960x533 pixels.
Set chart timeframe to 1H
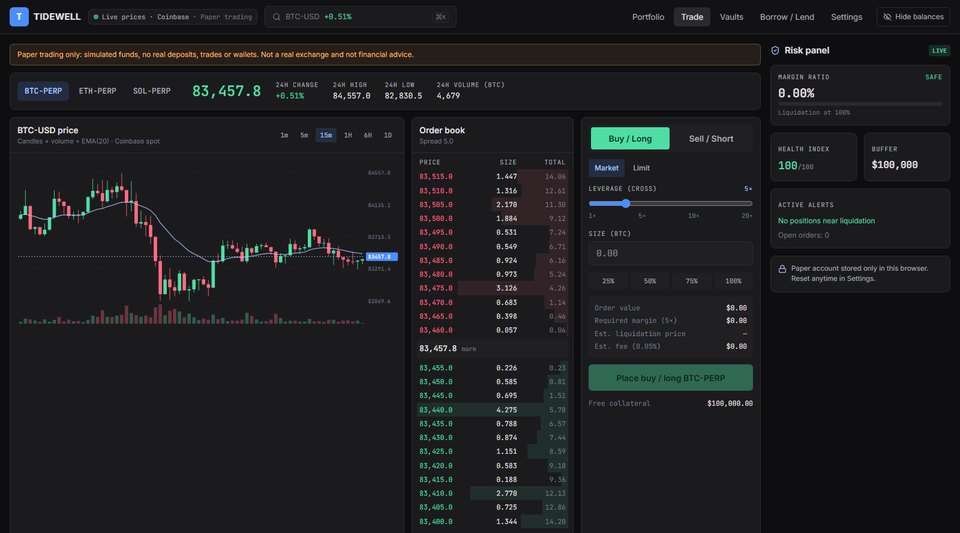click(x=348, y=135)
